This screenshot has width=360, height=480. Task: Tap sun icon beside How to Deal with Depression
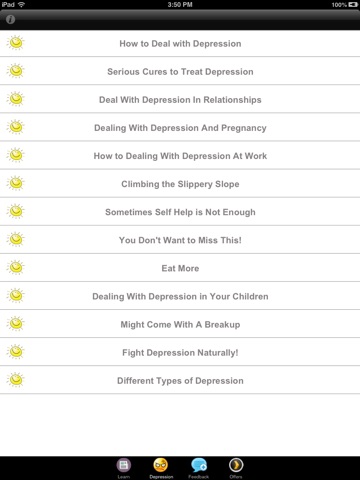tap(16, 43)
